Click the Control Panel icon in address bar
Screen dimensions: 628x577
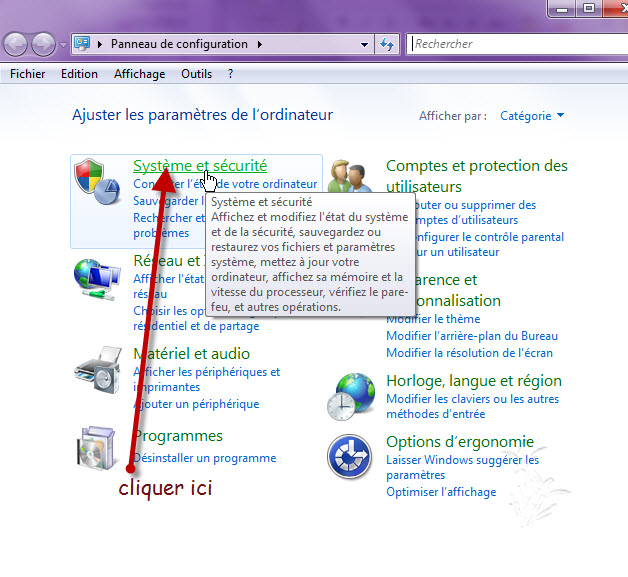pos(82,44)
